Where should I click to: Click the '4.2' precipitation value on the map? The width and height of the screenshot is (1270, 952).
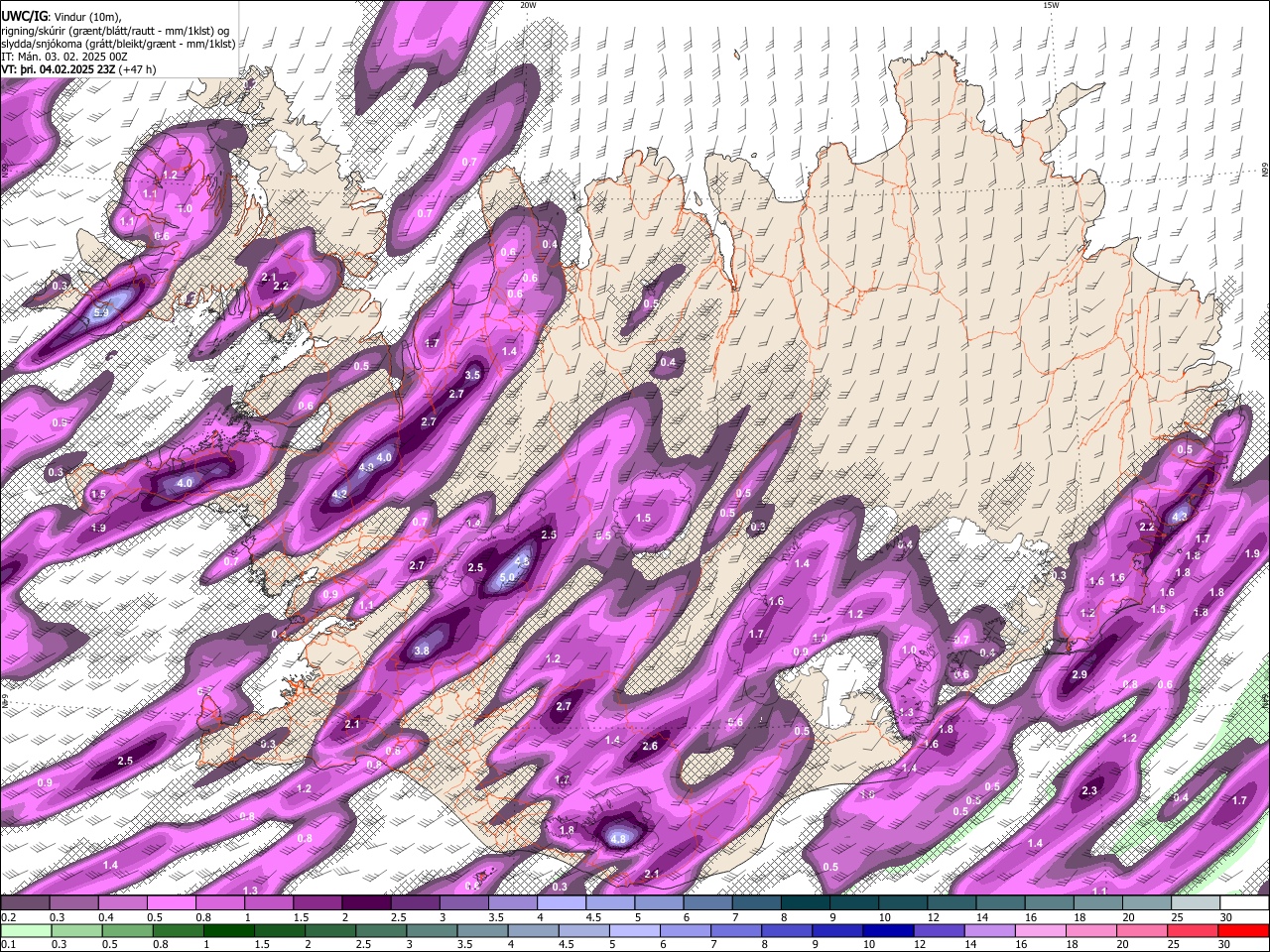point(339,494)
